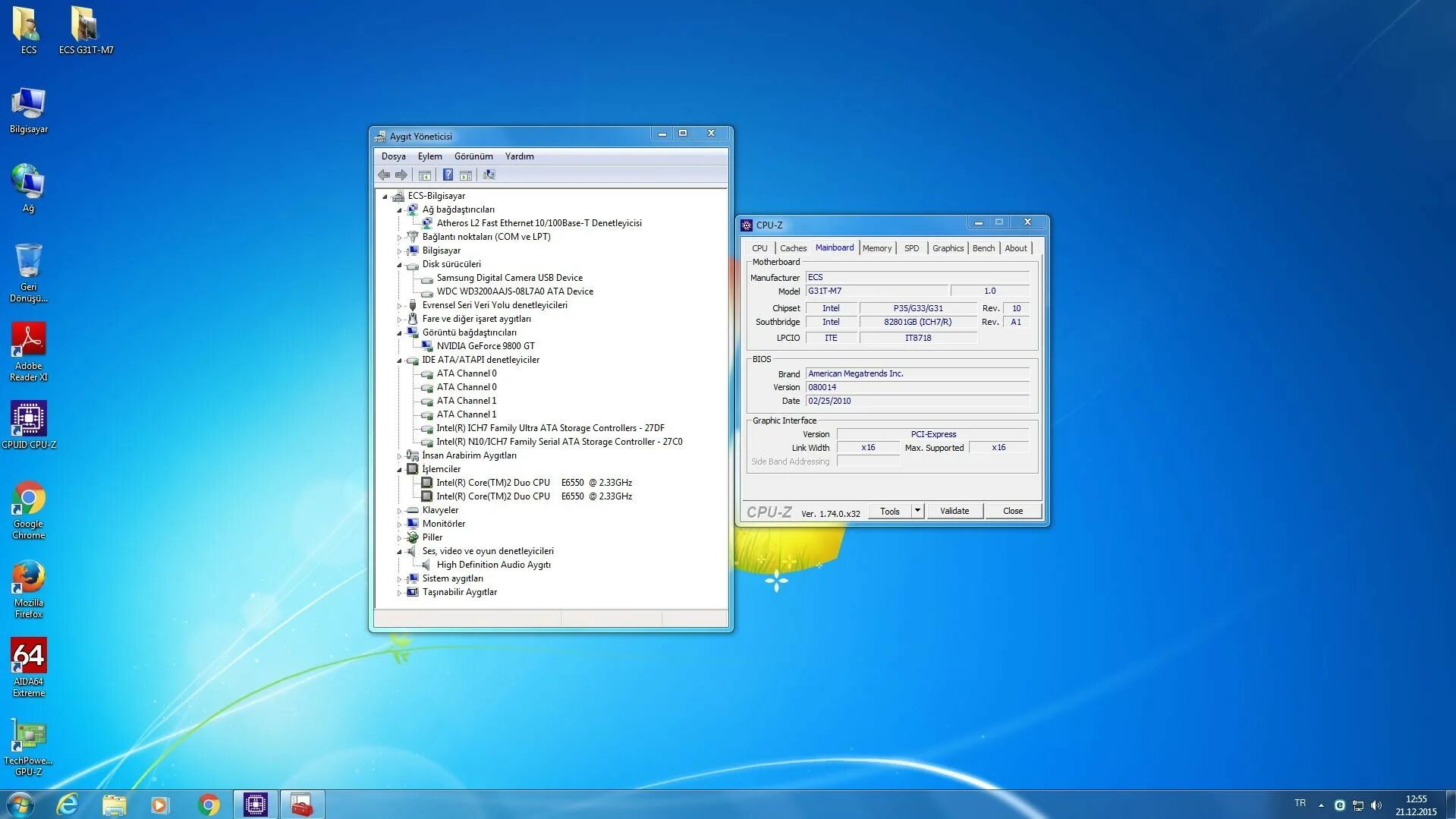Viewport: 1456px width, 819px height.
Task: Click the Help question-mark toolbar icon
Action: click(x=448, y=175)
